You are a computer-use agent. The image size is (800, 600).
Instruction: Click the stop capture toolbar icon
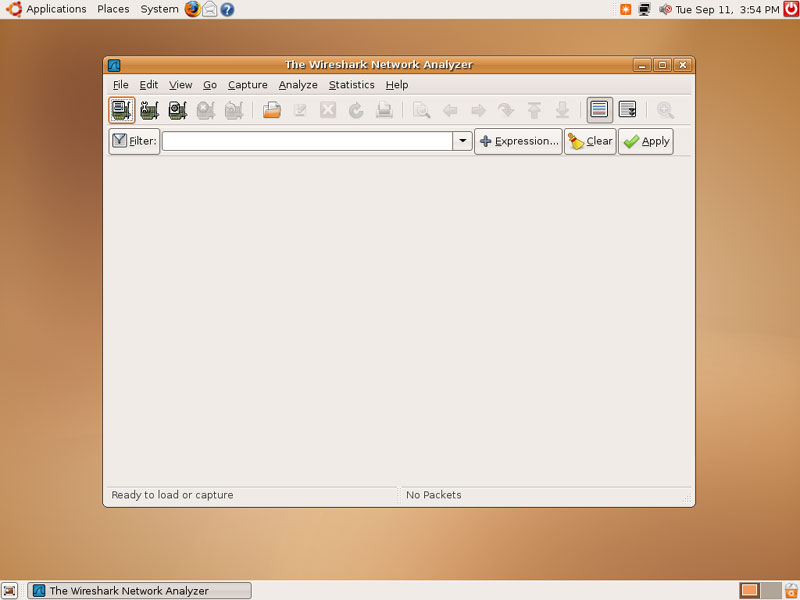[206, 110]
